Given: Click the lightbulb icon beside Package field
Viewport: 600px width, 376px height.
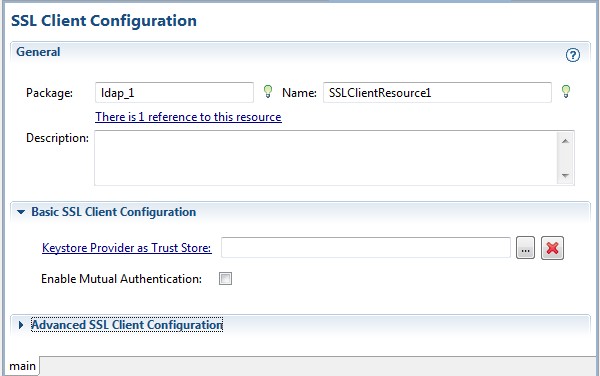Looking at the screenshot, I should (268, 91).
